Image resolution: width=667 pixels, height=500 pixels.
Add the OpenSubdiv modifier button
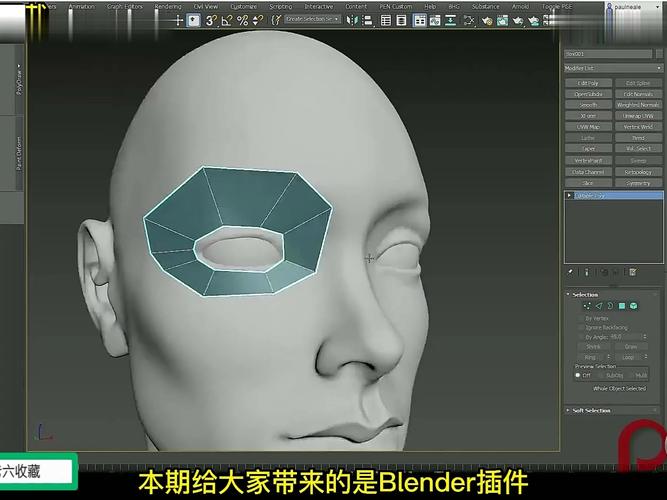[588, 94]
